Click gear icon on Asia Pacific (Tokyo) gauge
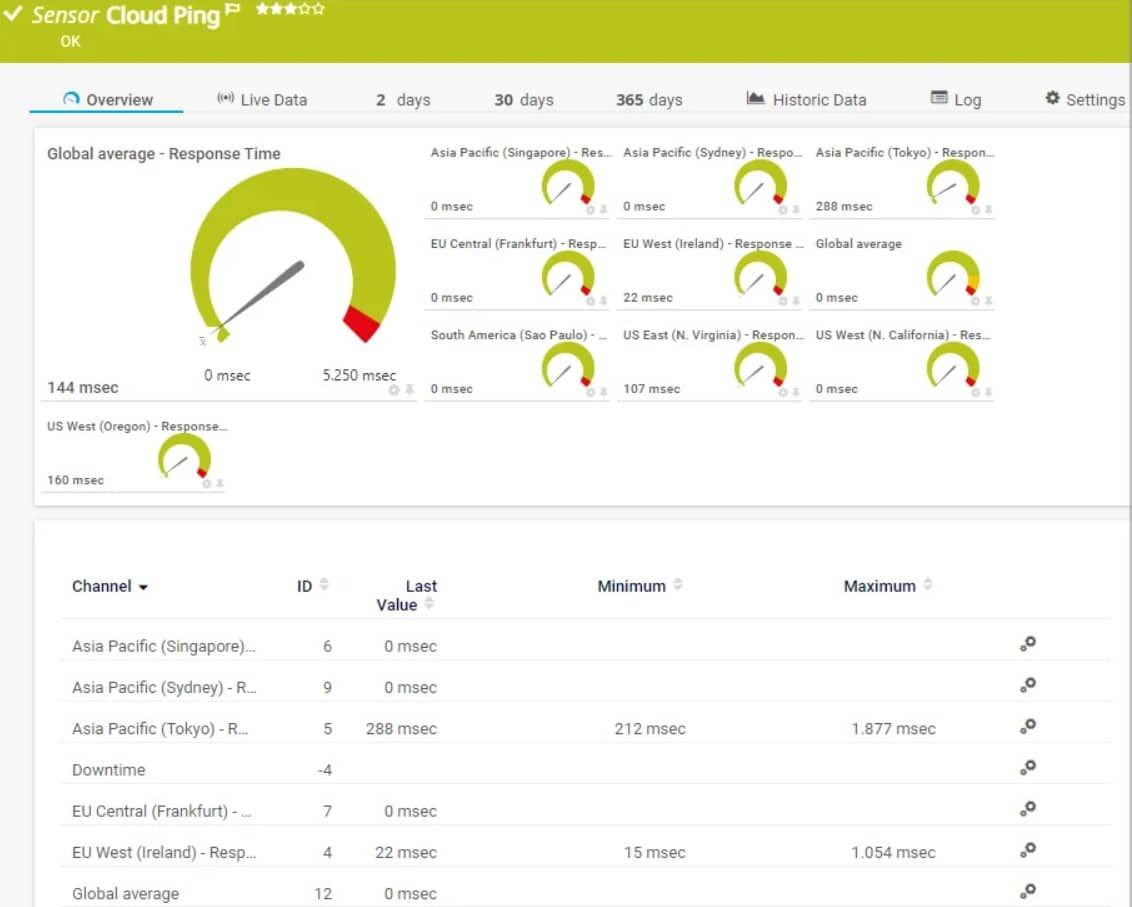 pos(975,209)
